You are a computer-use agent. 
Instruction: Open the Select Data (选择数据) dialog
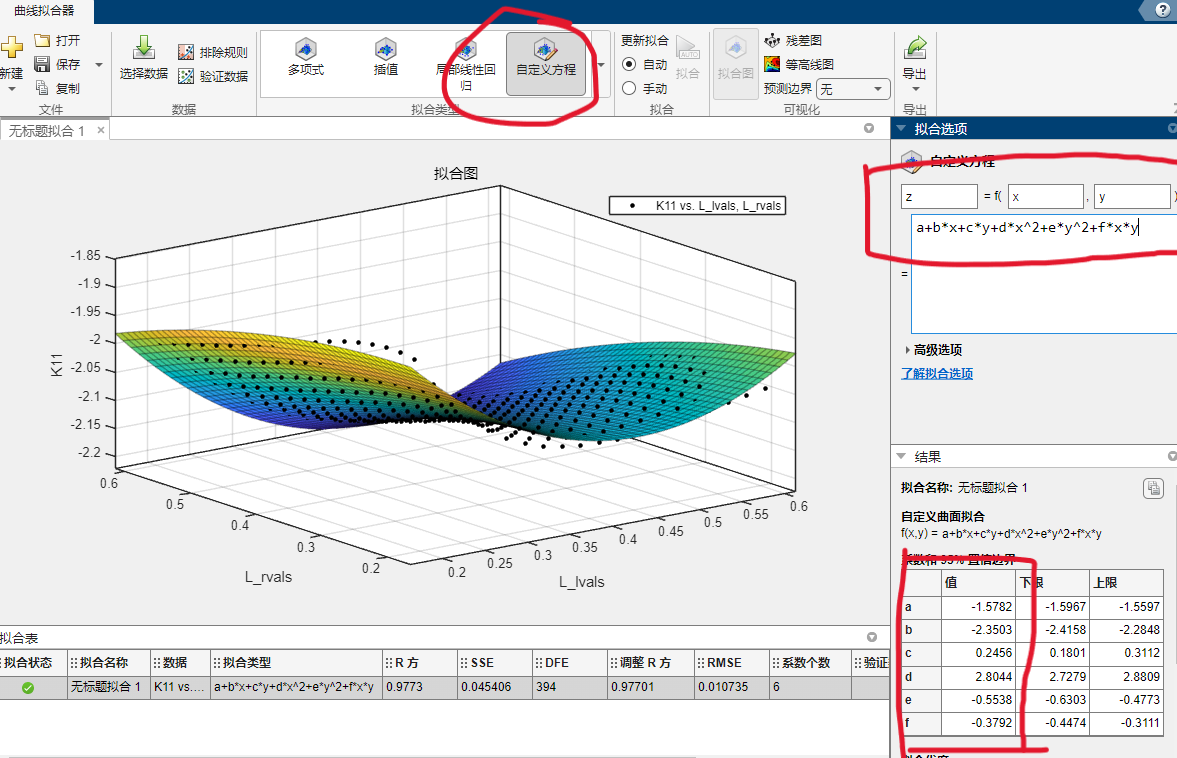pyautogui.click(x=143, y=56)
